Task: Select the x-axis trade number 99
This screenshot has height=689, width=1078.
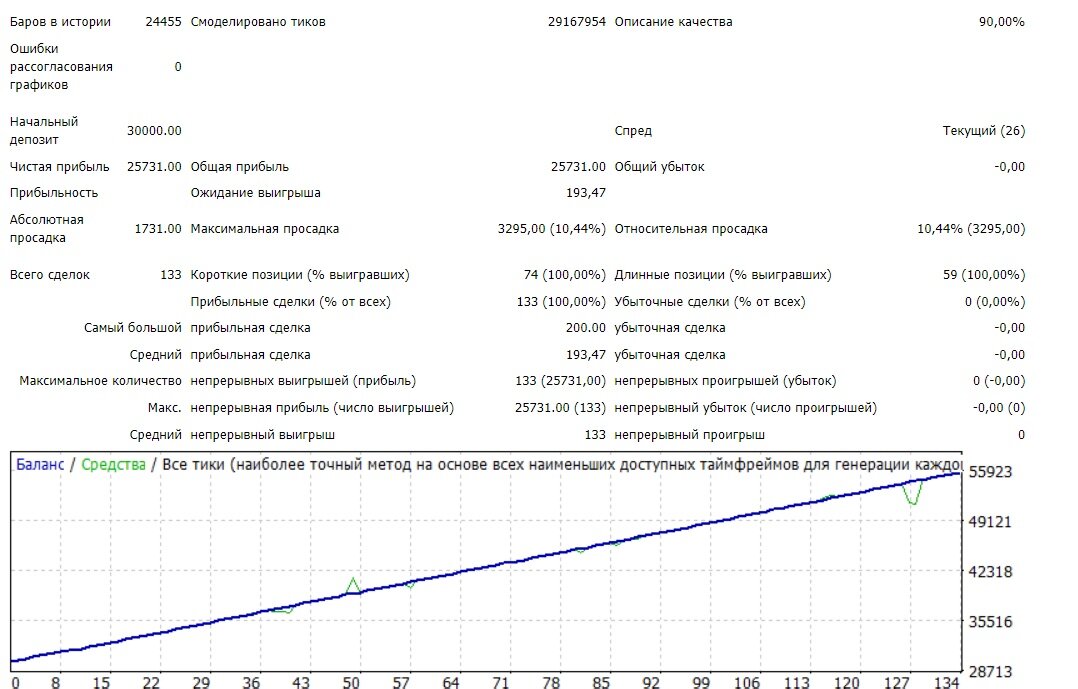Action: [x=701, y=682]
